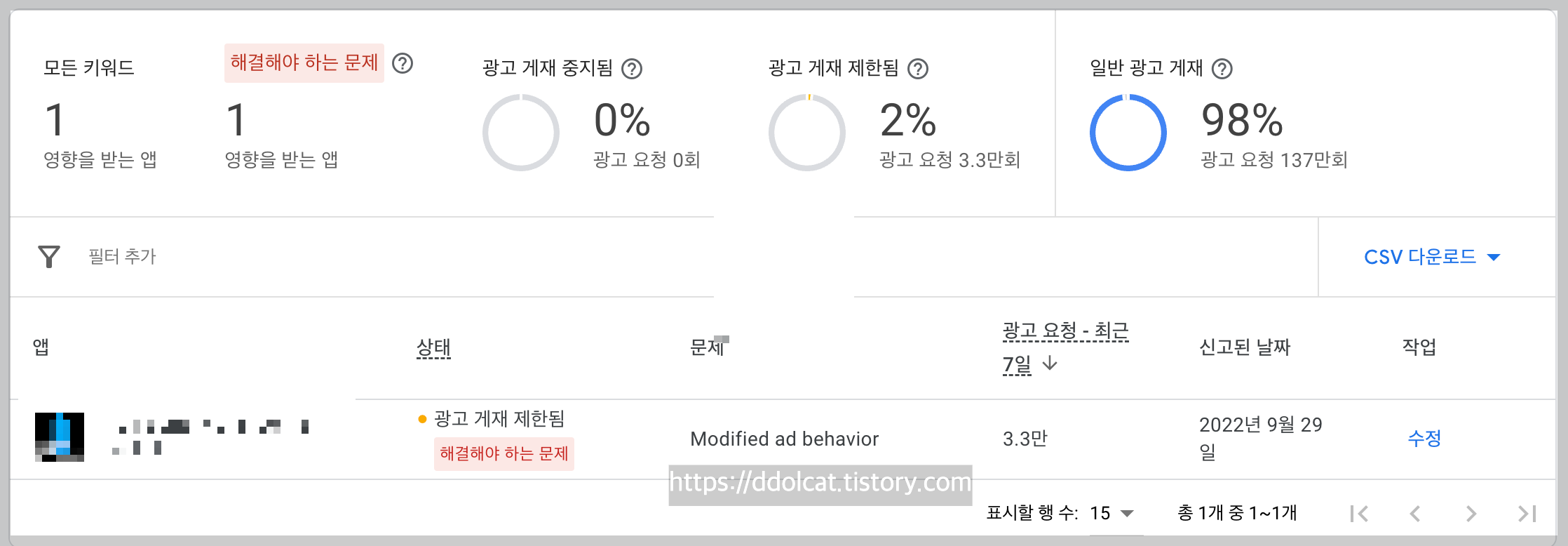Click the 2% 광고 게재 제한됨 ring
This screenshot has width=1568, height=546.
click(807, 133)
